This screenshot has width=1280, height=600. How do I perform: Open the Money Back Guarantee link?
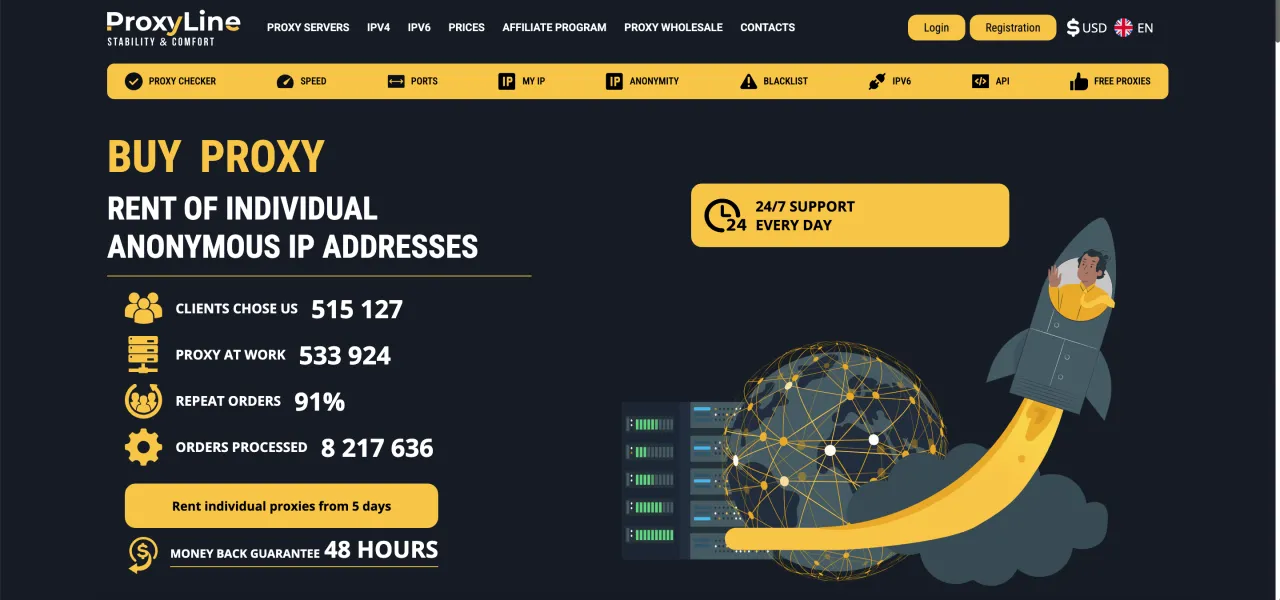click(x=303, y=551)
